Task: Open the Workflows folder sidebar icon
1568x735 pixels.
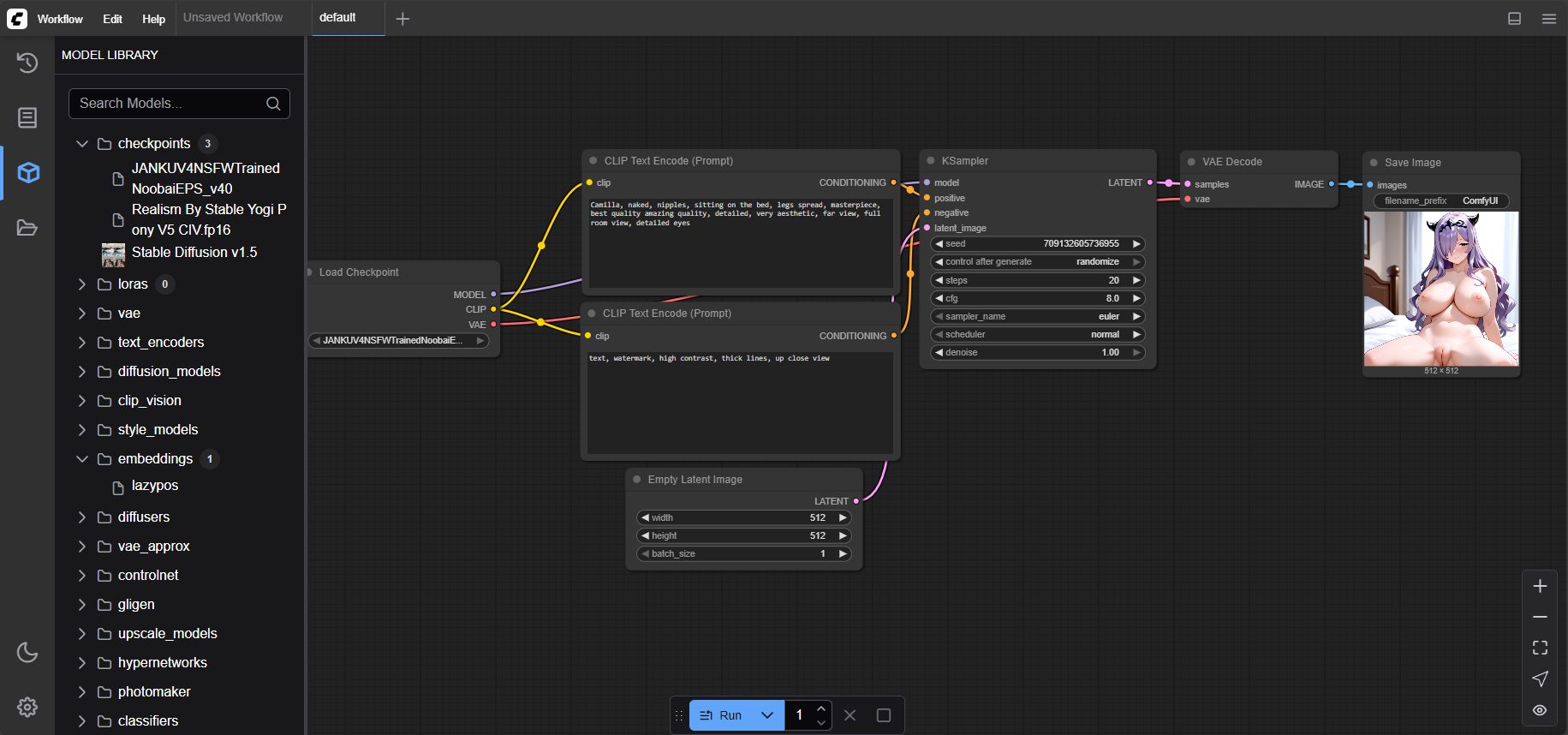Action: coord(27,227)
